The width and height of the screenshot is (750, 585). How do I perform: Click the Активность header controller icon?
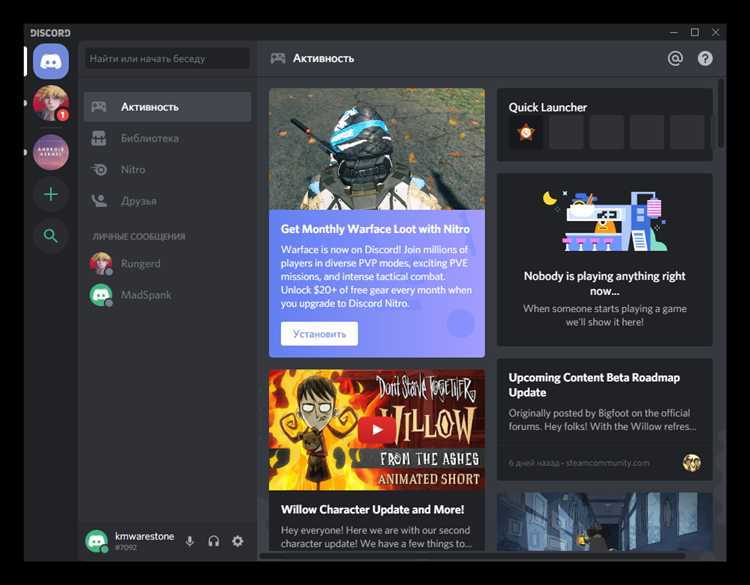(x=278, y=58)
